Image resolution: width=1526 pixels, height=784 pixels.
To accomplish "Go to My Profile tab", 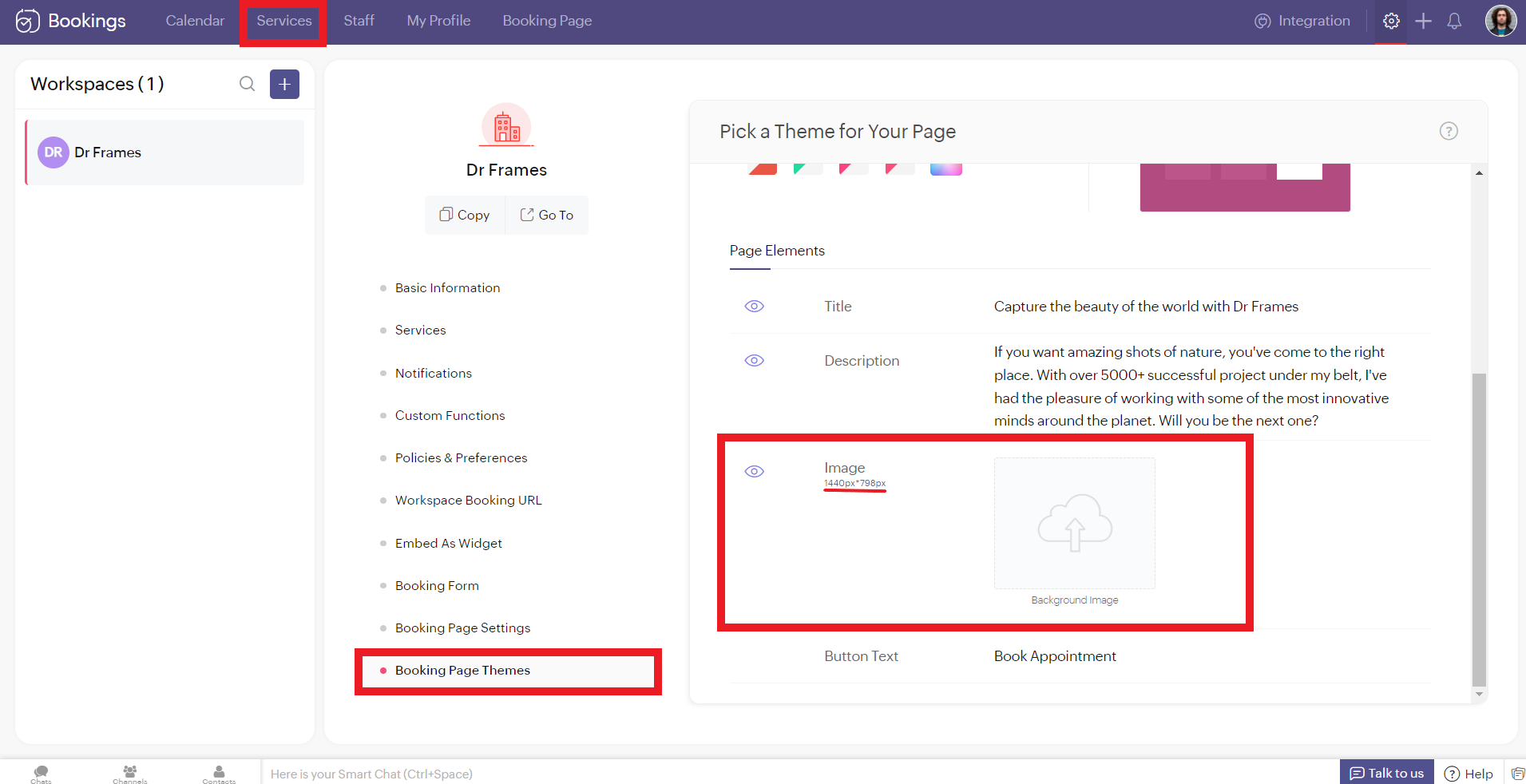I will [x=438, y=21].
